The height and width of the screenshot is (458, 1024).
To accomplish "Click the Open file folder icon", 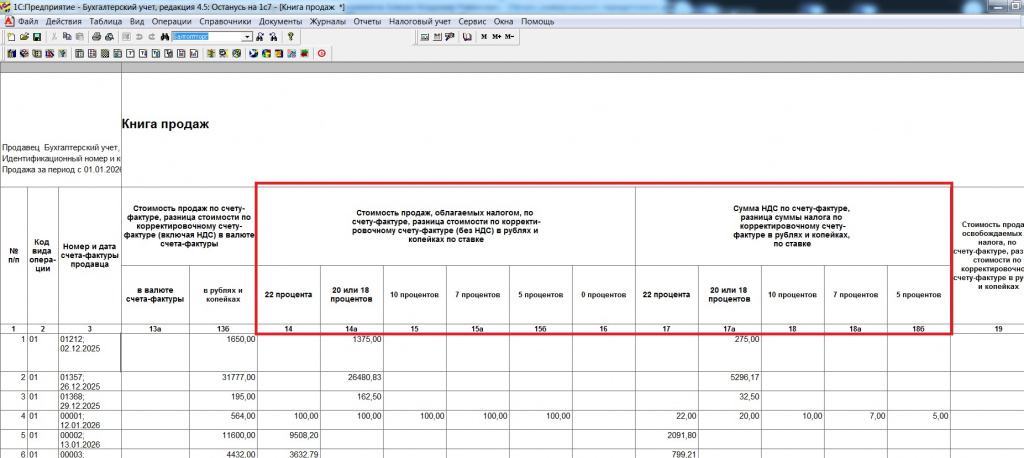I will point(24,37).
